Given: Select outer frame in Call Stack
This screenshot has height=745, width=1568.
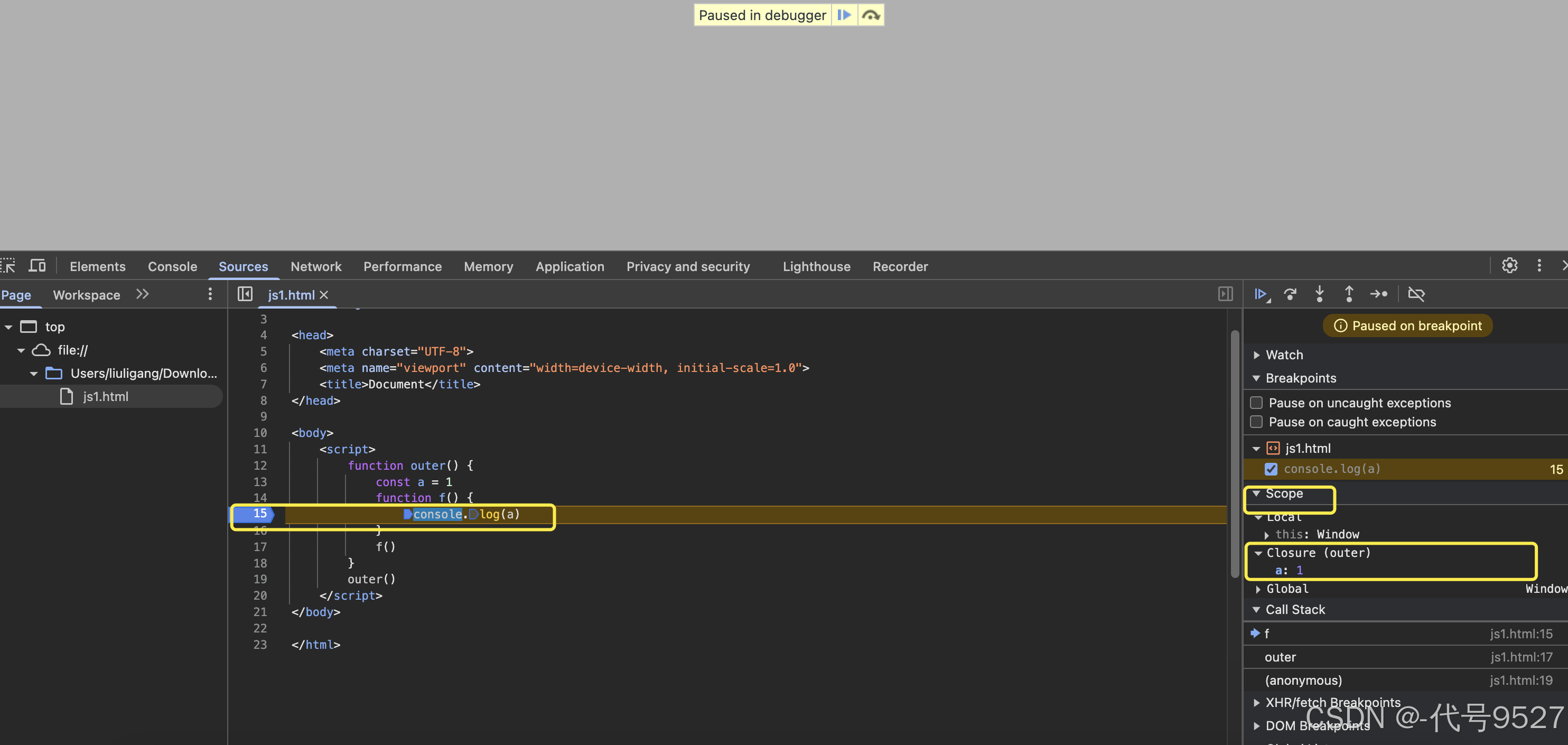Looking at the screenshot, I should click(1280, 657).
